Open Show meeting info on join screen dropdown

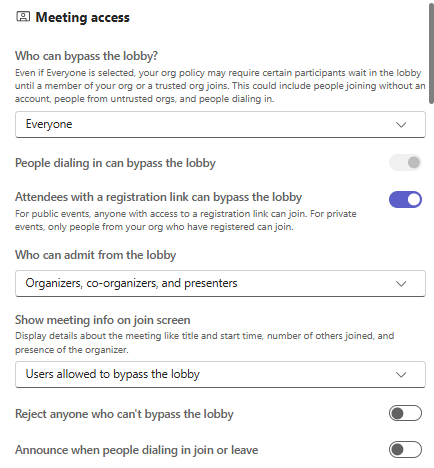[220, 374]
